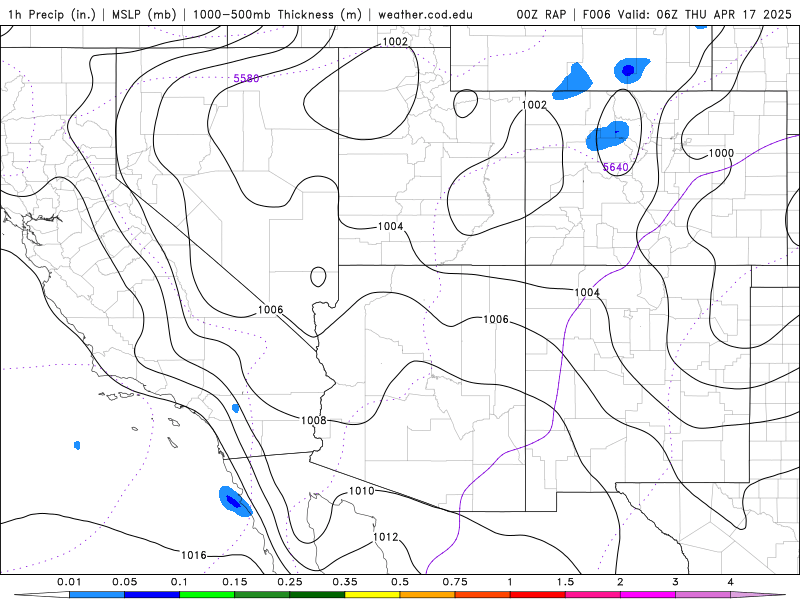Click the '1016' isobar label

(x=194, y=555)
